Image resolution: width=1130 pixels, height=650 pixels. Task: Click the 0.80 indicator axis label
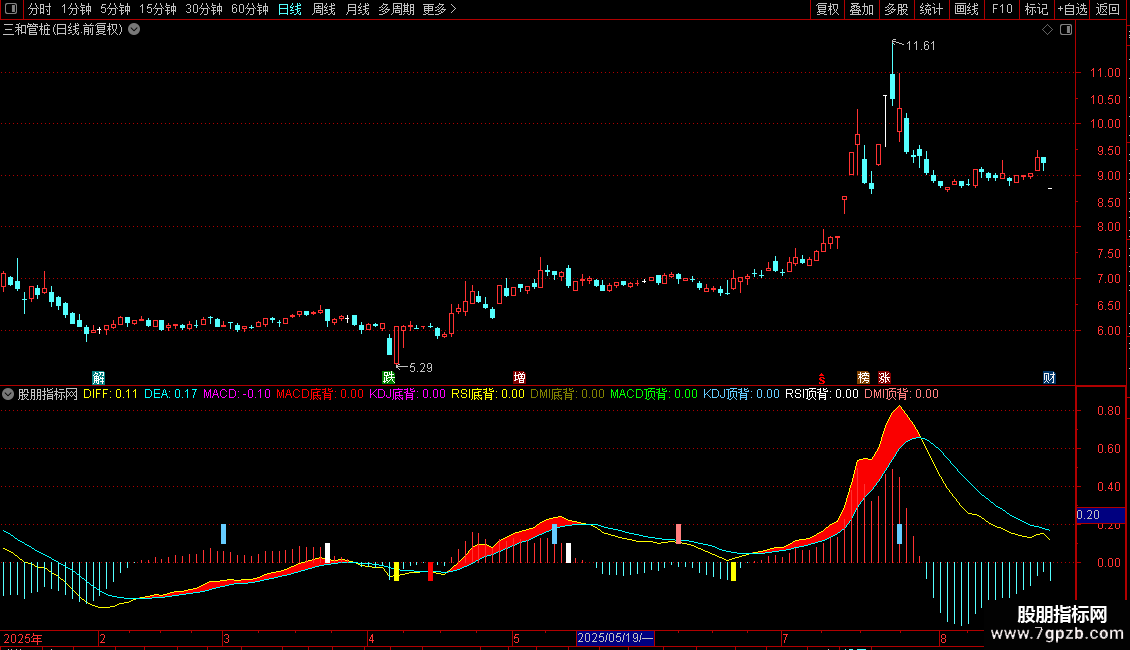1108,411
